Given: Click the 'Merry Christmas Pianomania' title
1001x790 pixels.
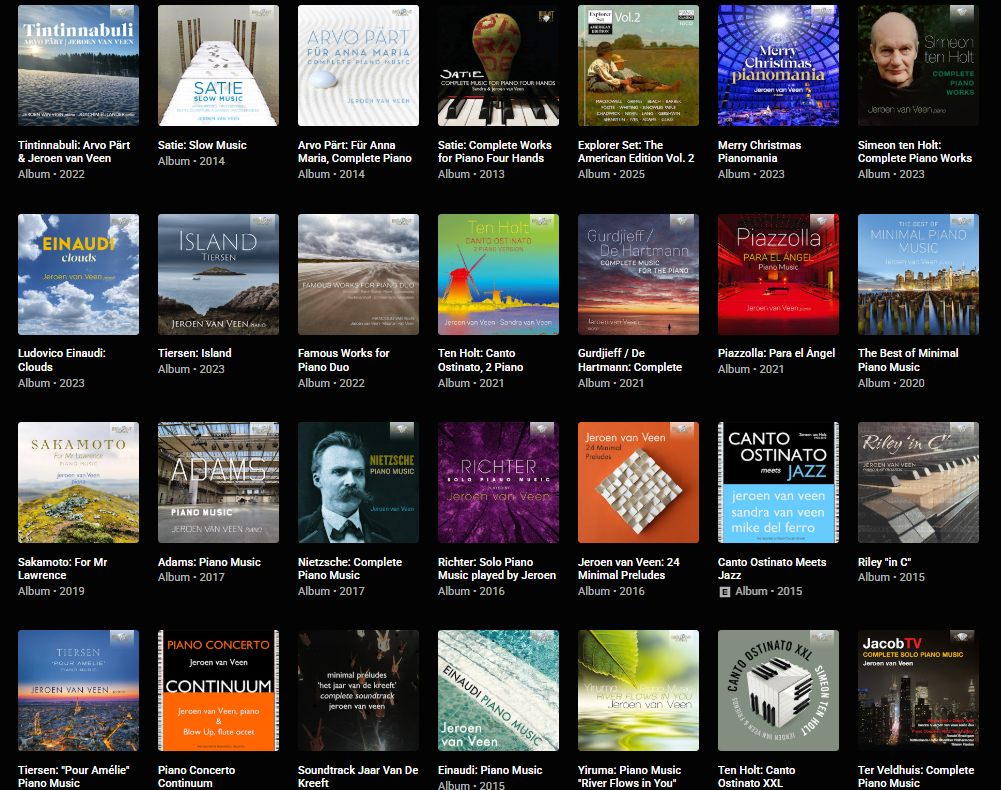Looking at the screenshot, I should pyautogui.click(x=760, y=151).
